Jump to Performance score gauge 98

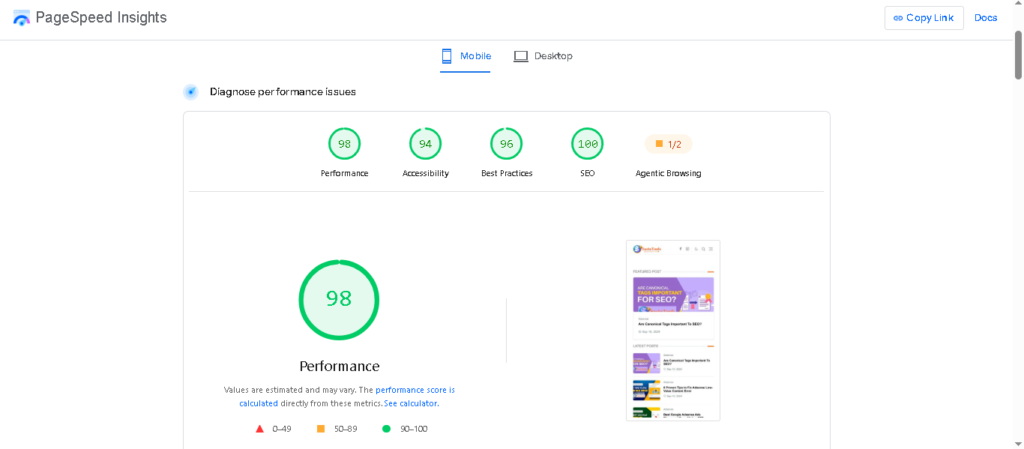point(344,144)
